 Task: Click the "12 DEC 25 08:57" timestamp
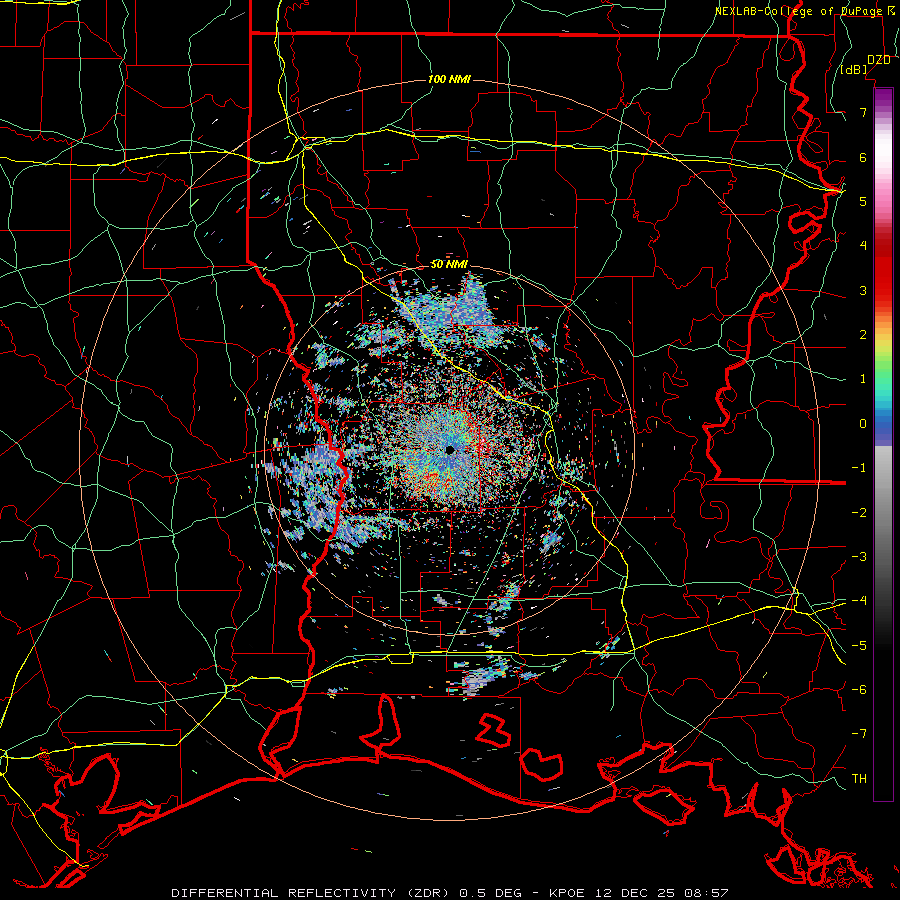click(x=660, y=893)
